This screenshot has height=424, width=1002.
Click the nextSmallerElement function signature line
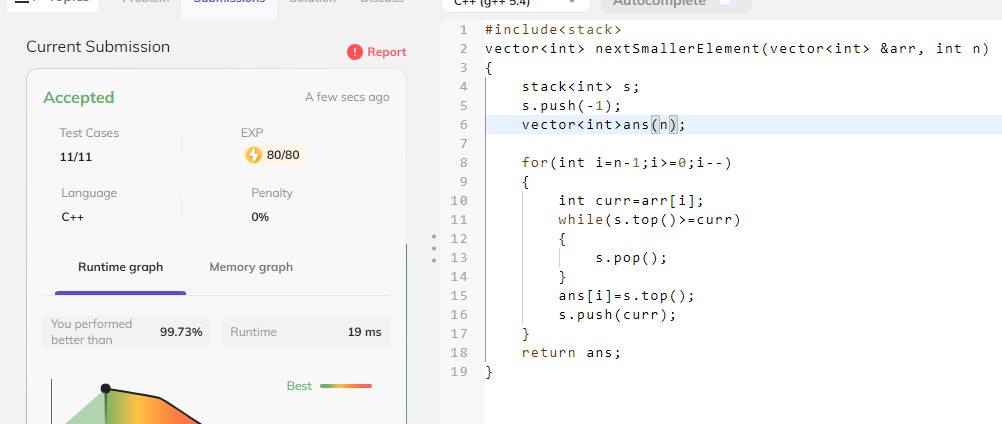737,49
